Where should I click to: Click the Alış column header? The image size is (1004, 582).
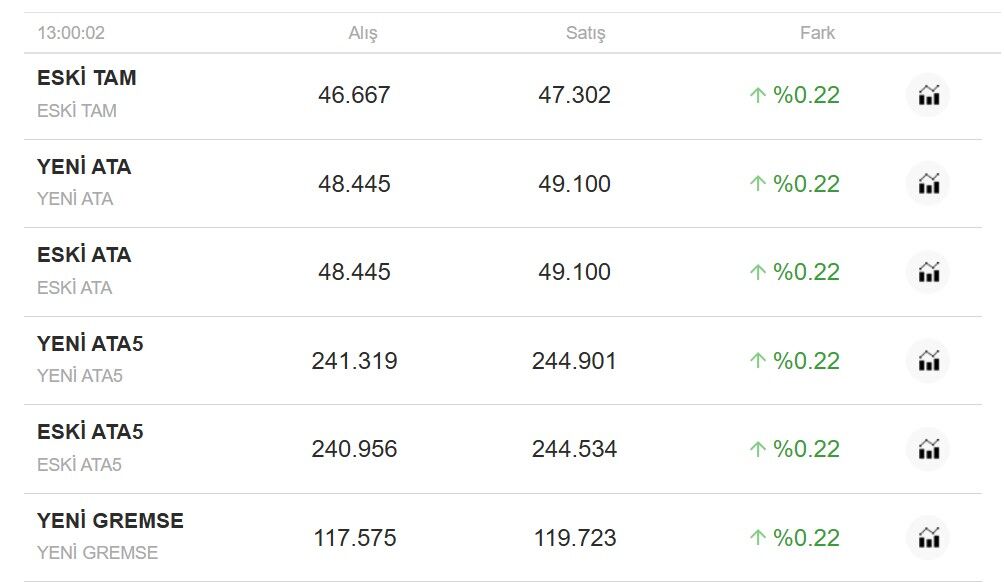click(362, 33)
